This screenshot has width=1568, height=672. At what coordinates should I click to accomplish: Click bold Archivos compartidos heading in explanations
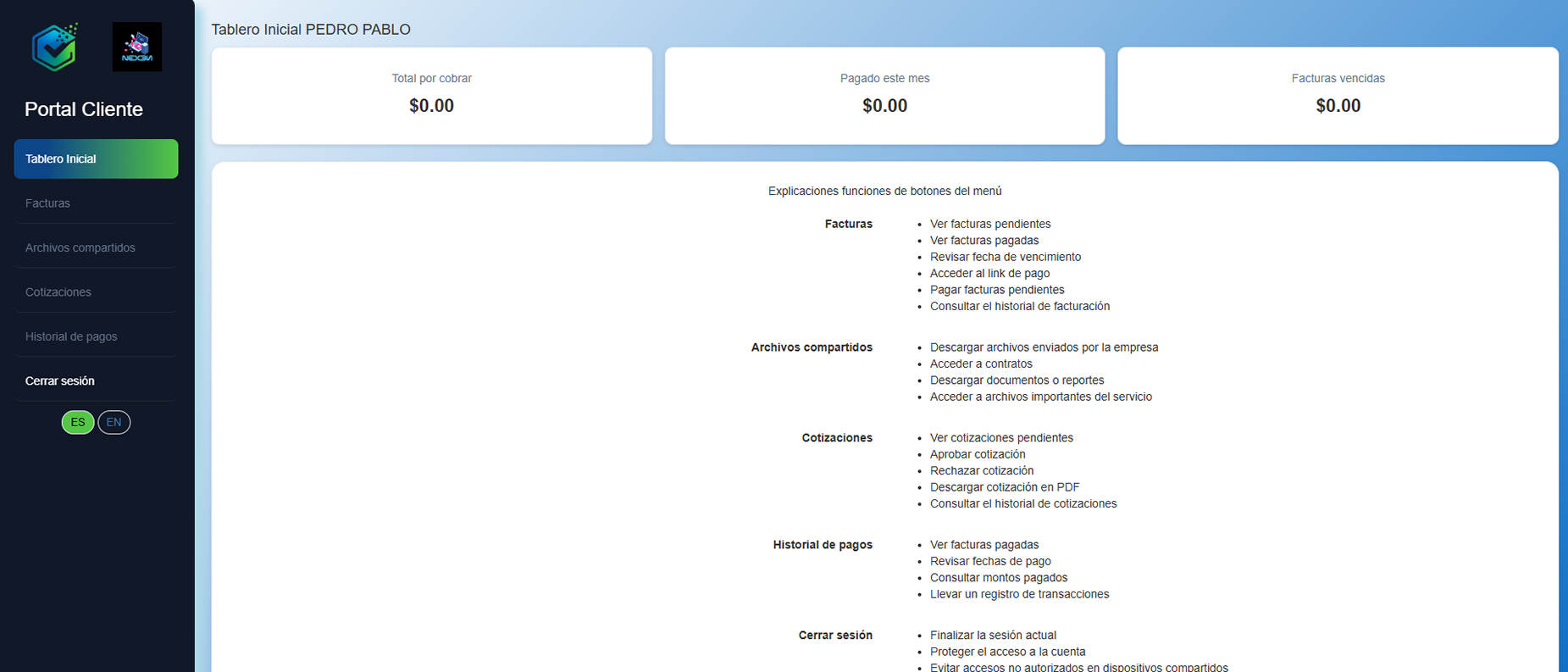811,347
